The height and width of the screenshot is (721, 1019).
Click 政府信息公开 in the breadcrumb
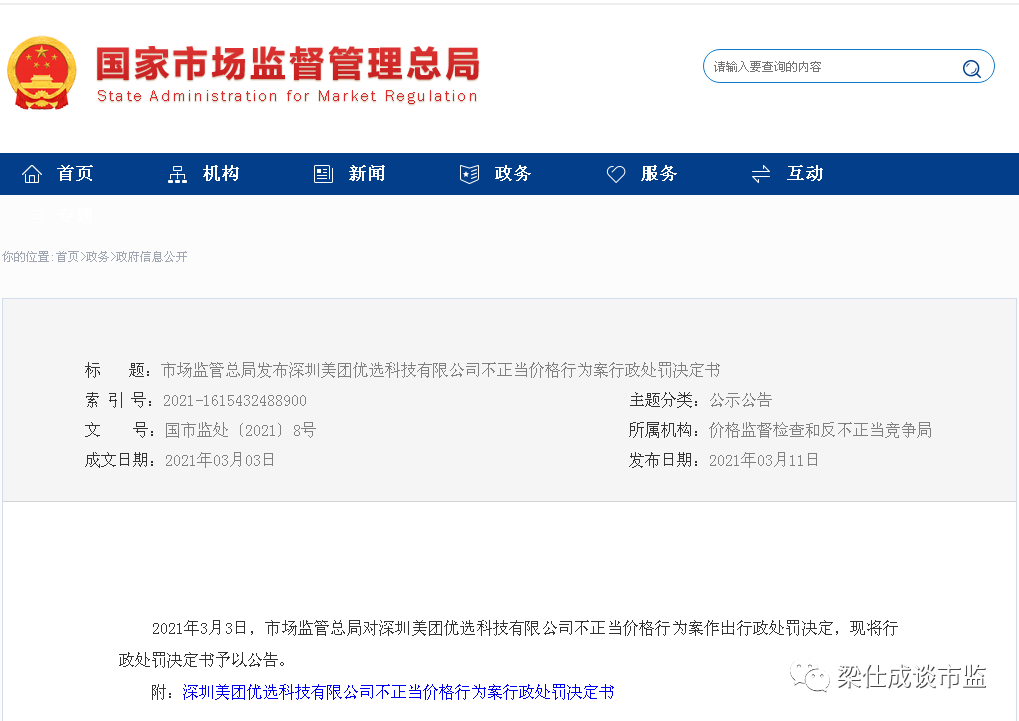151,257
